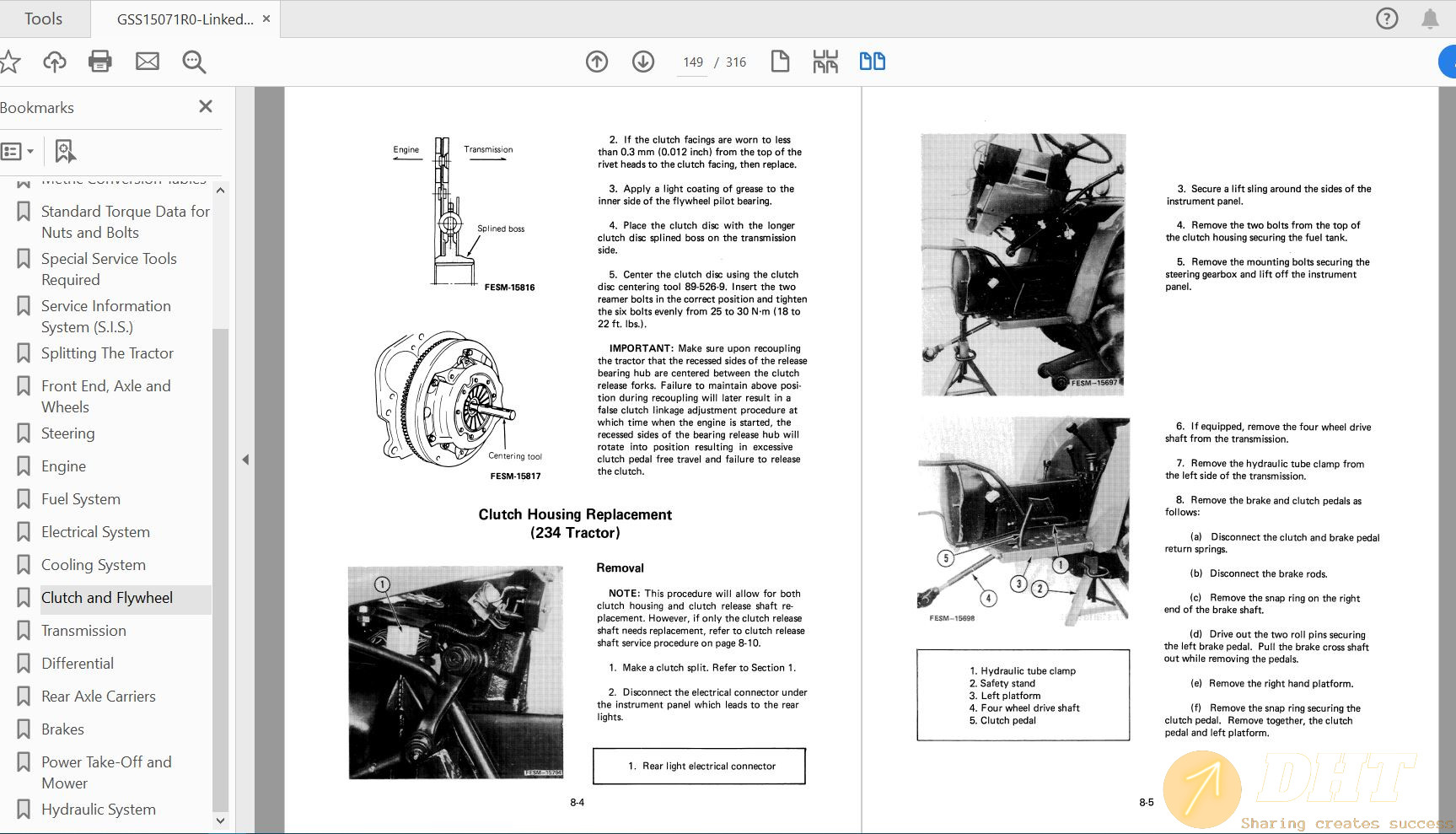The image size is (1456, 834).
Task: Click the page number input field
Action: pyautogui.click(x=693, y=62)
